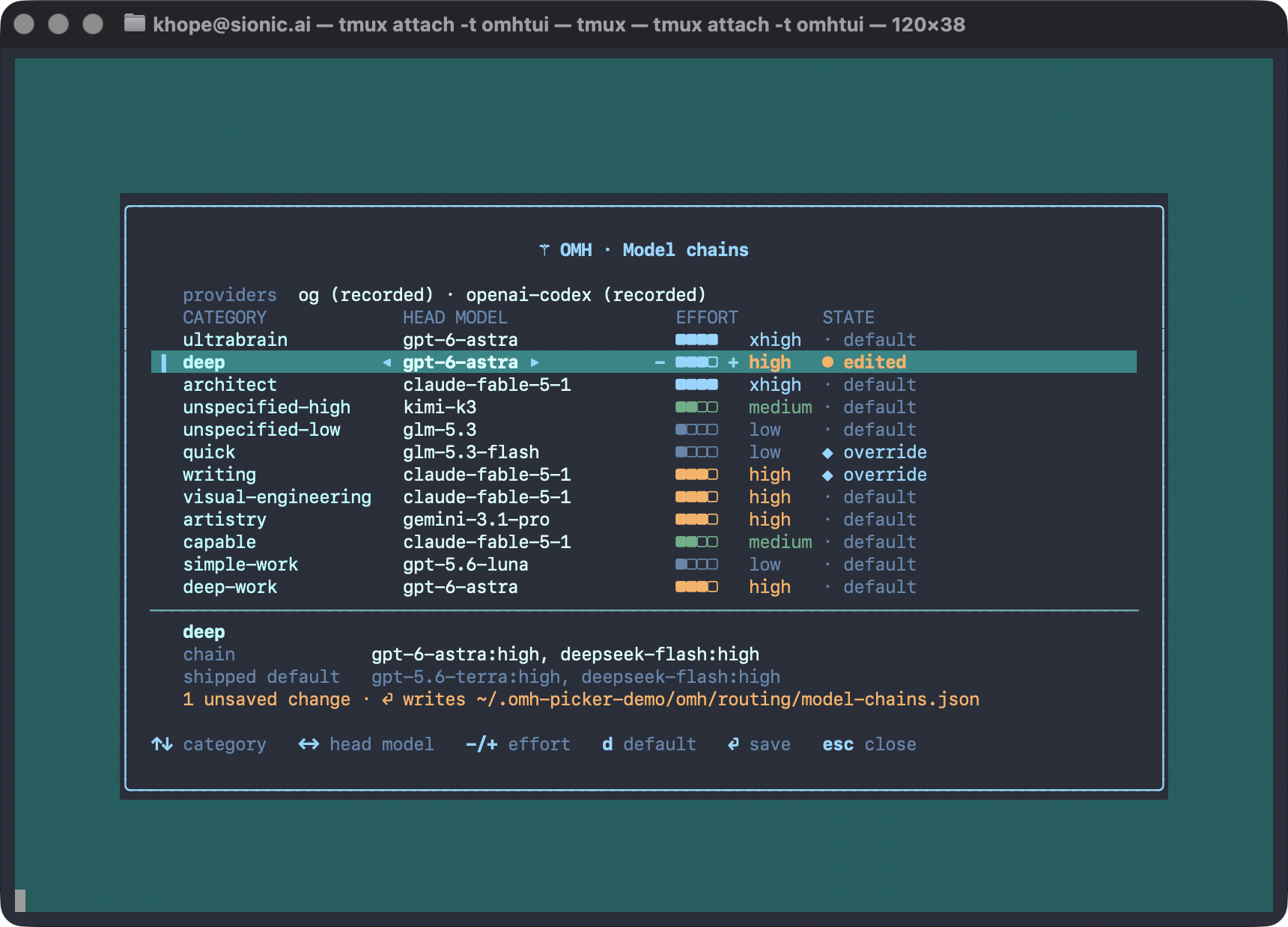Click kimi-k3 head model

click(x=440, y=407)
